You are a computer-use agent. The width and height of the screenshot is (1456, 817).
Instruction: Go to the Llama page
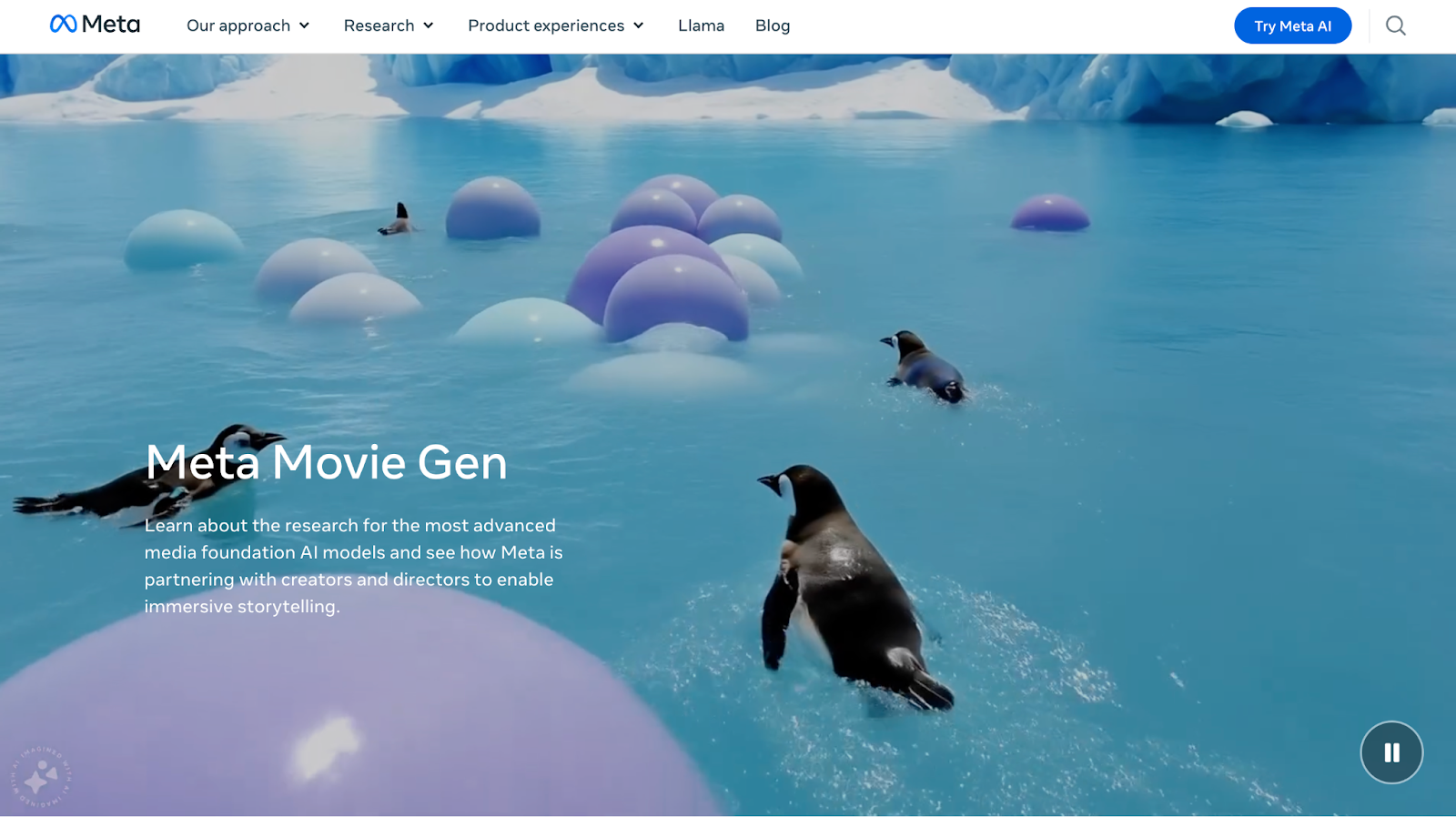(x=701, y=25)
